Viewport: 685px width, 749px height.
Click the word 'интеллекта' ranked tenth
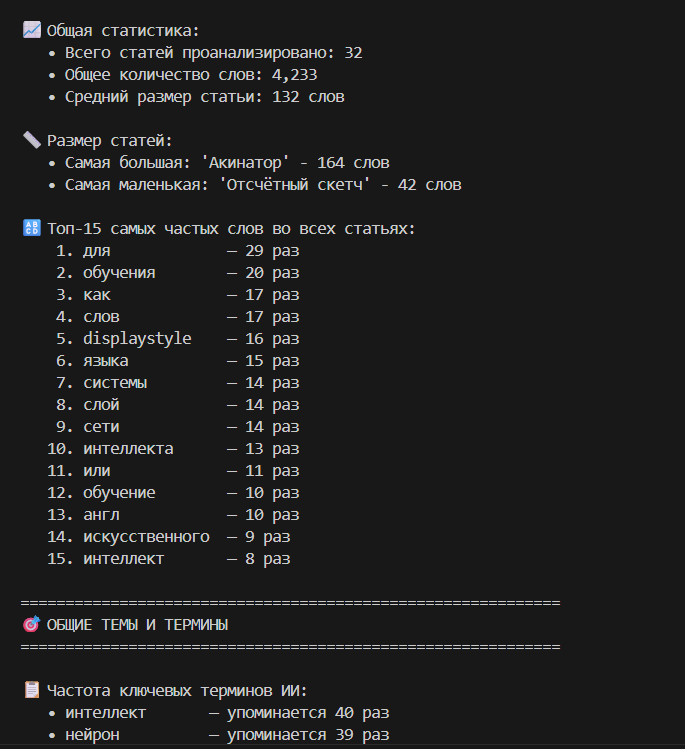coord(128,449)
